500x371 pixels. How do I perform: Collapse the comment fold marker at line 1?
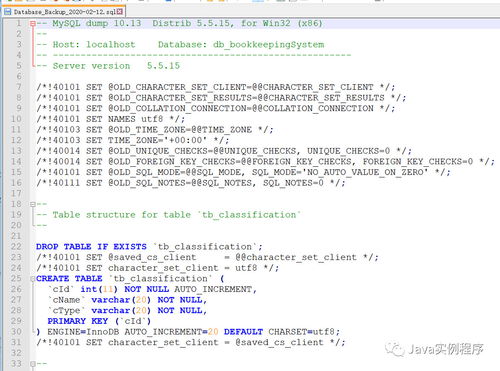point(32,24)
